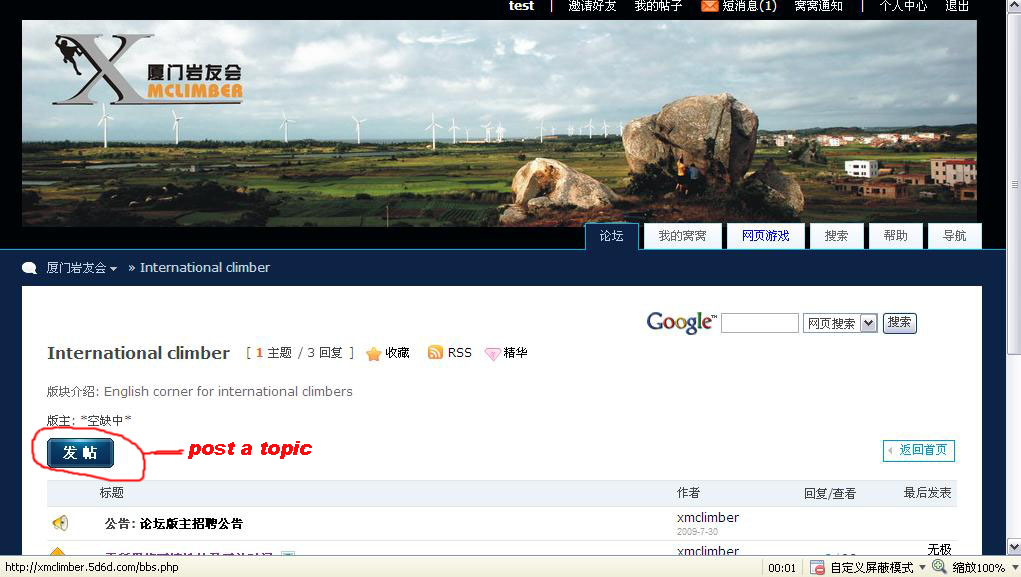1021x577 pixels.
Task: Open the 自定义屏蔽模式 status bar dropdown
Action: (921, 567)
